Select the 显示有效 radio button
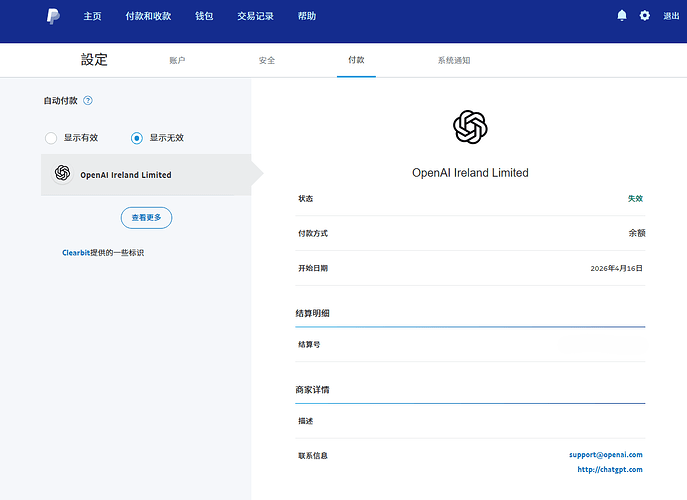 coord(51,138)
